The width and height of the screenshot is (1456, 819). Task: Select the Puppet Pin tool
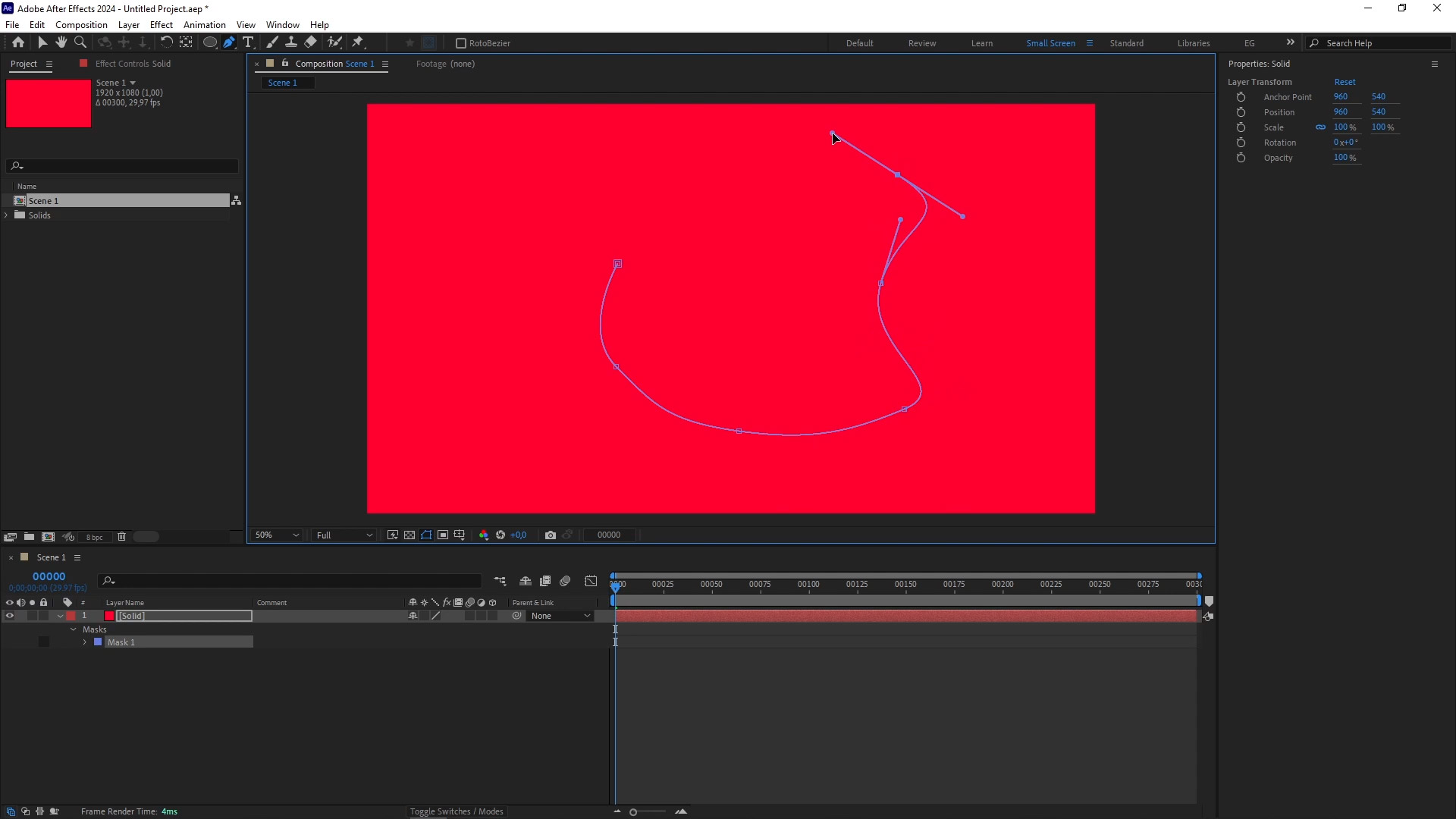[x=358, y=42]
